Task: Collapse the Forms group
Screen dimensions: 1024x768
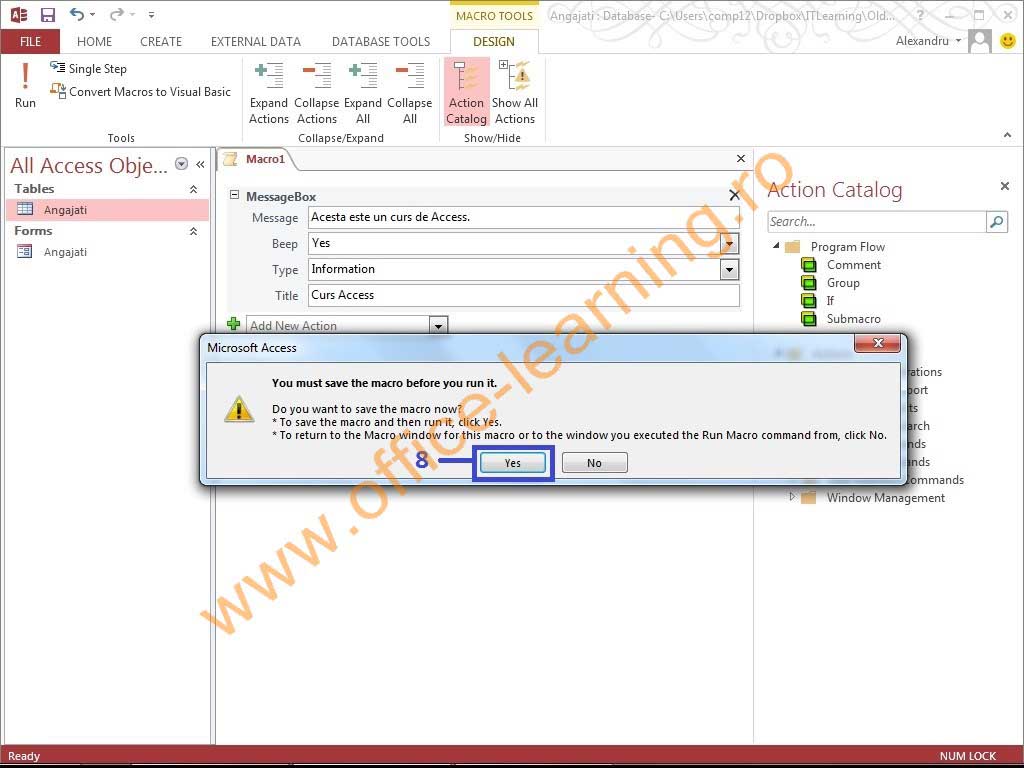Action: [x=193, y=231]
